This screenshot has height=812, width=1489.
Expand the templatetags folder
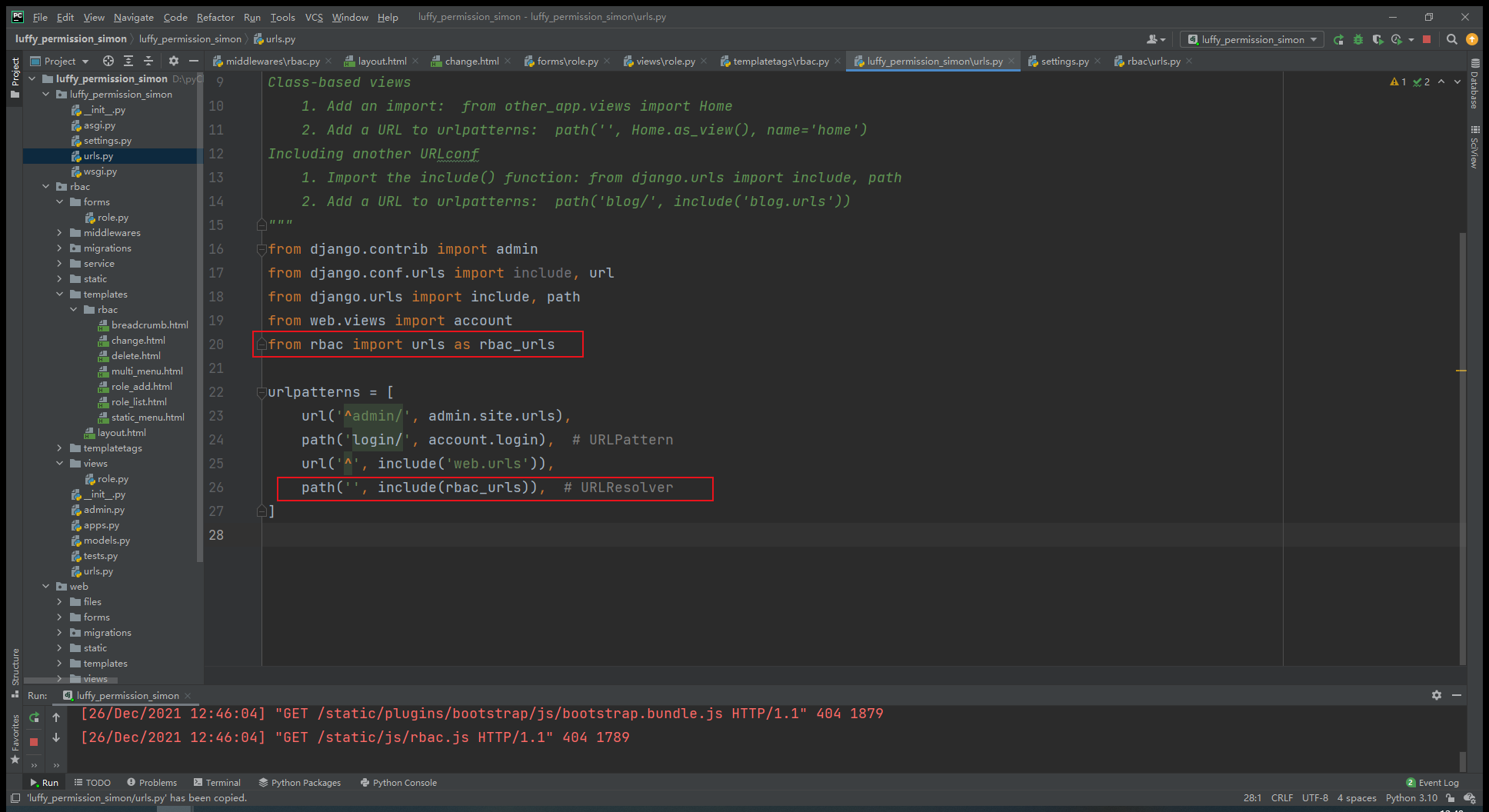click(x=60, y=448)
